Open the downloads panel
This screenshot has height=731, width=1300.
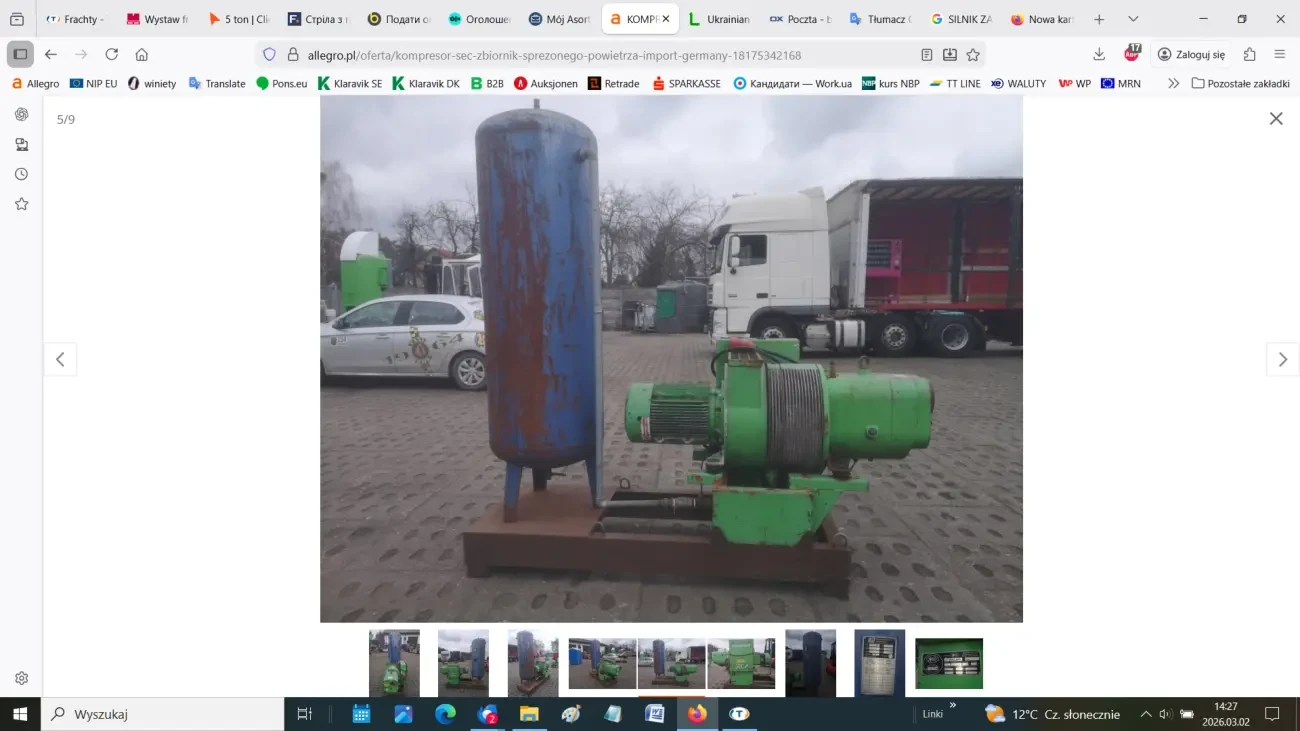coord(1099,55)
